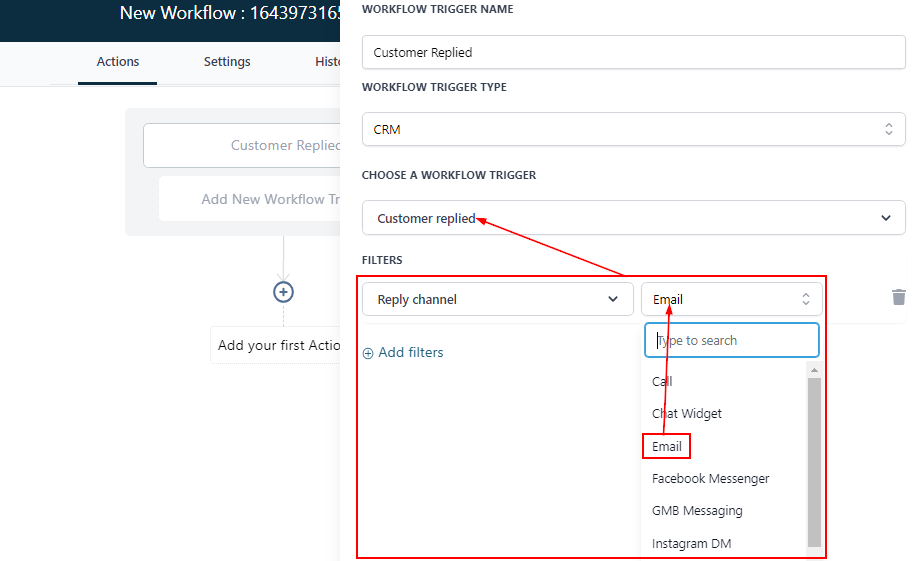Click the Add filters link
This screenshot has width=914, height=561.
click(410, 352)
